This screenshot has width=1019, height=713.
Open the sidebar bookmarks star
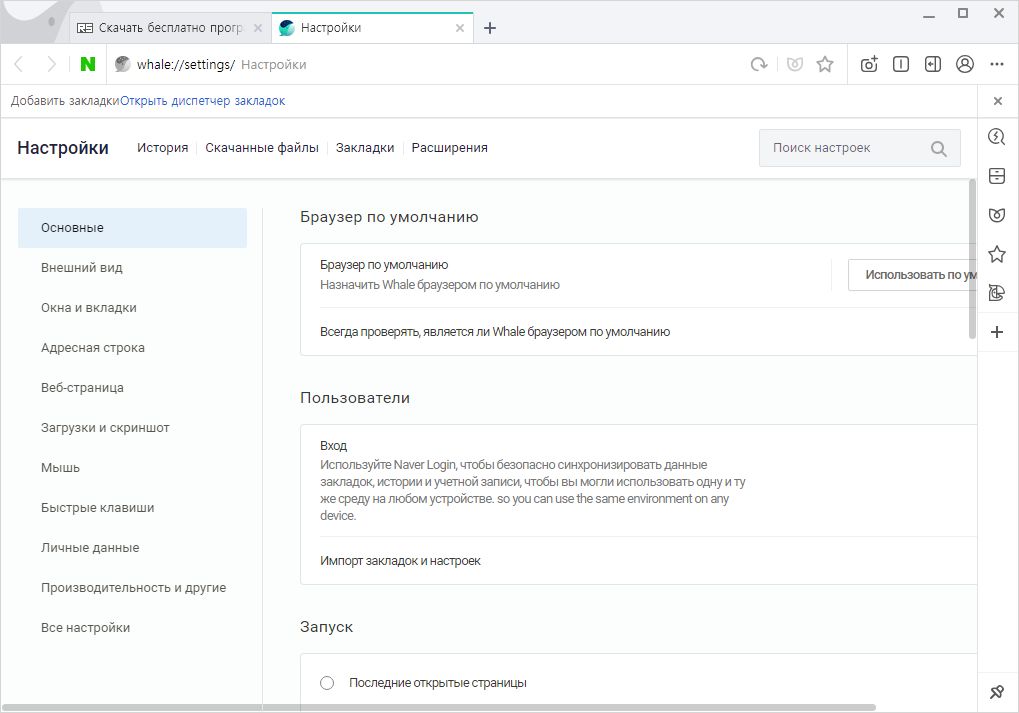997,254
